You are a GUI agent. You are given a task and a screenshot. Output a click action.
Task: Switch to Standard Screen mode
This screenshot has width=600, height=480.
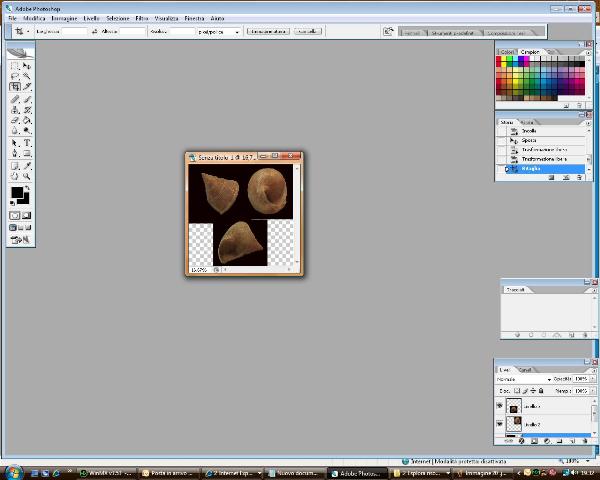tap(13, 228)
